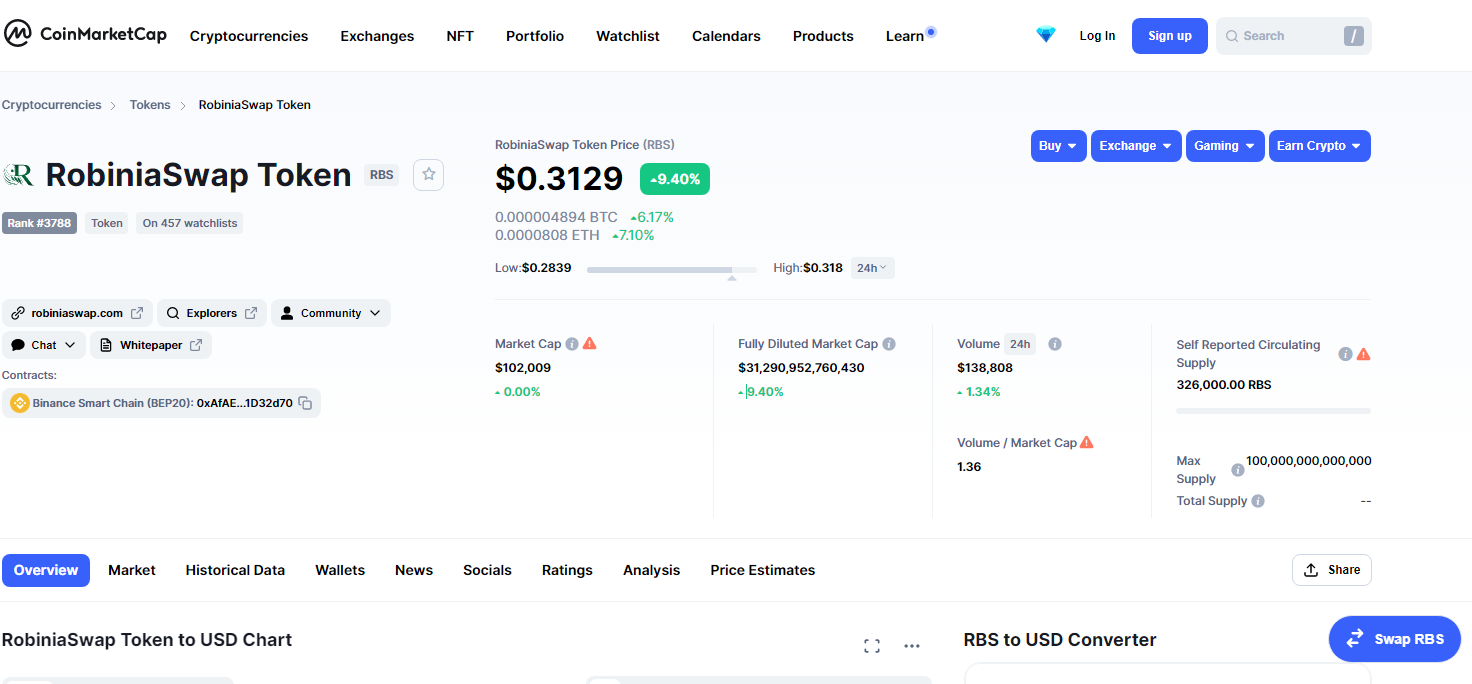Click the green 9.40% price change badge
1472x684 pixels.
675,179
